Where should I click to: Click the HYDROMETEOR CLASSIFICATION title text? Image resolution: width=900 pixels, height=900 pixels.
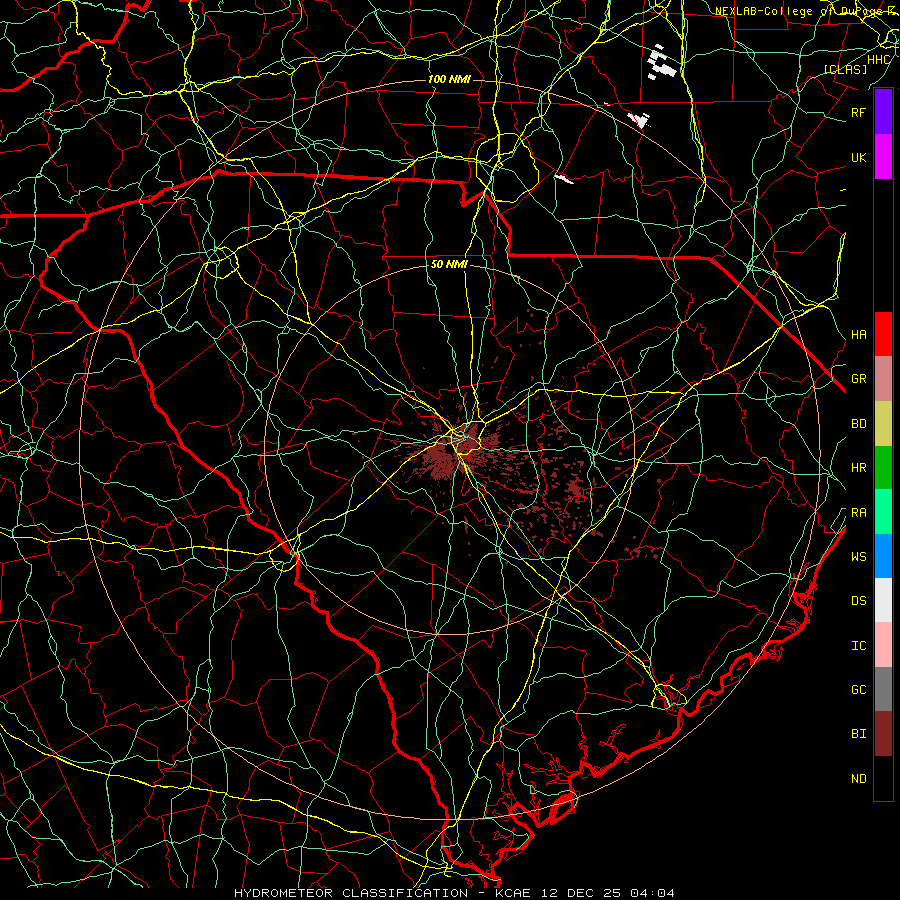(x=351, y=893)
